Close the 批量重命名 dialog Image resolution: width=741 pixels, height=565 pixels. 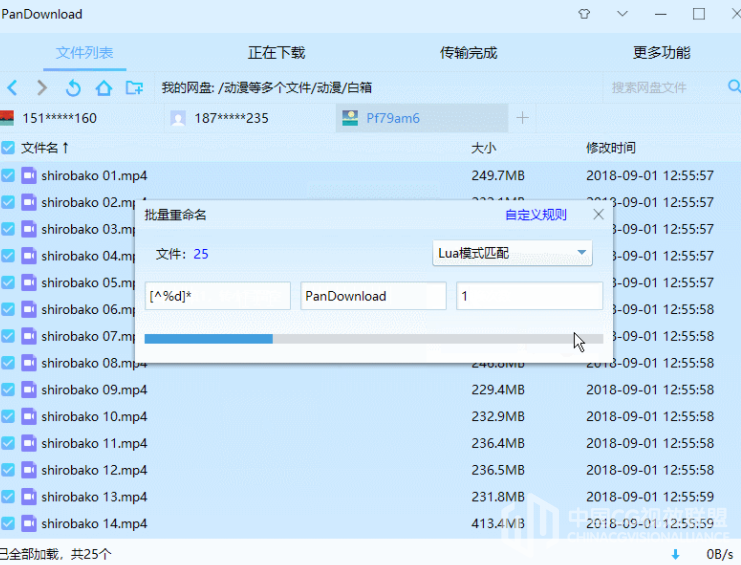tap(598, 214)
